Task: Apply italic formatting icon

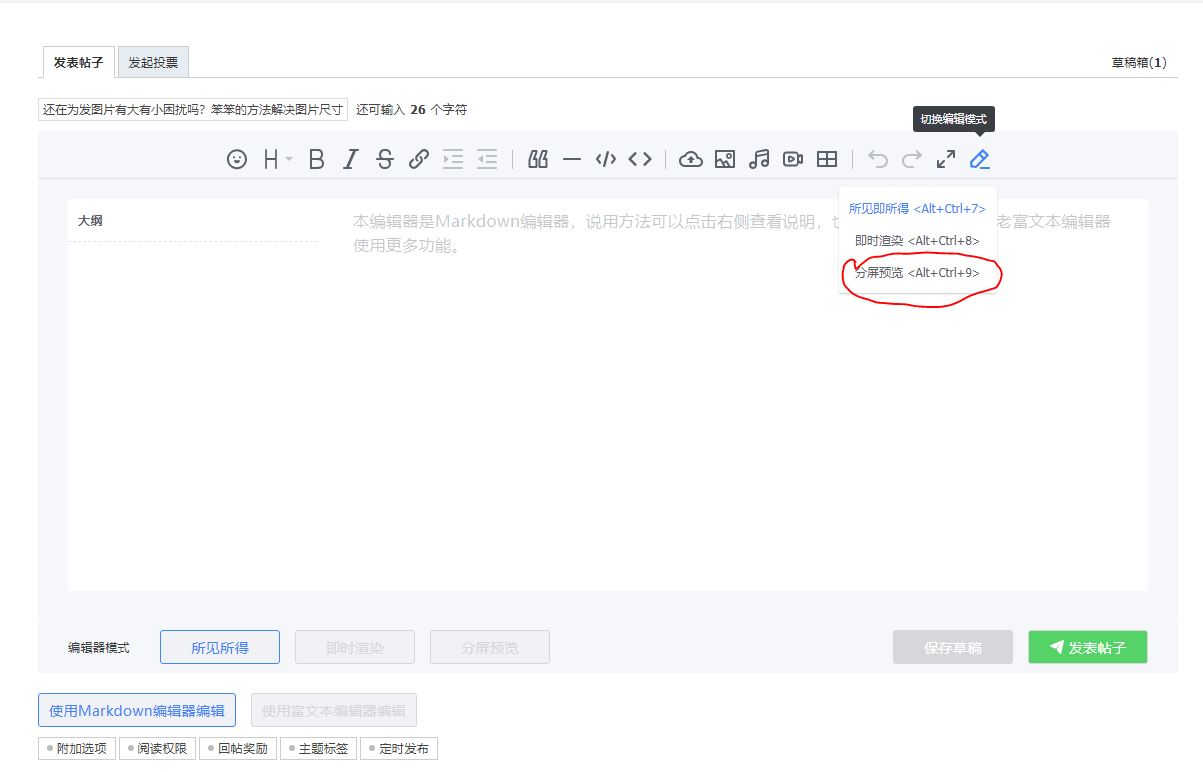Action: tap(350, 159)
